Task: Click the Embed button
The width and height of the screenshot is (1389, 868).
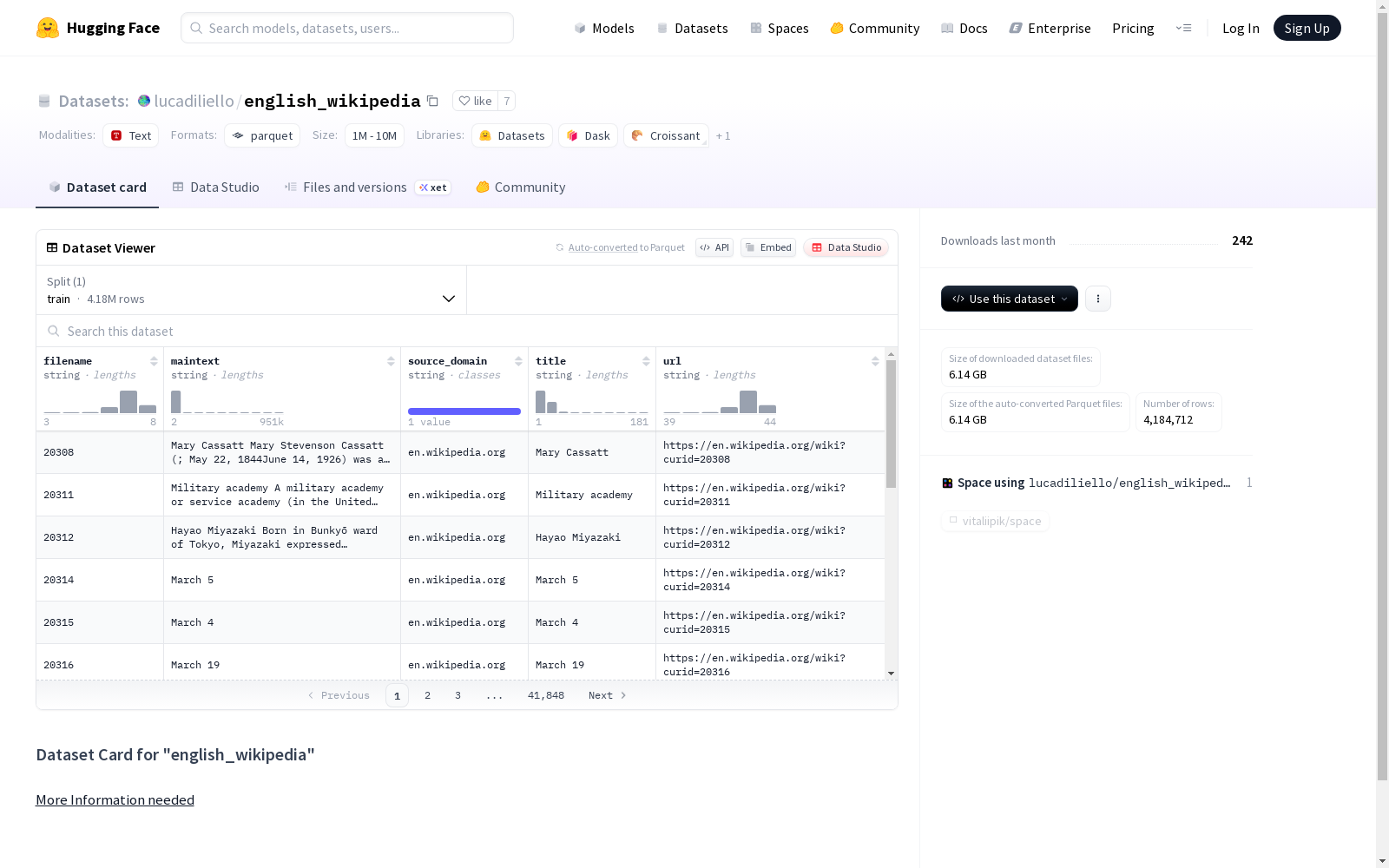Action: point(768,247)
